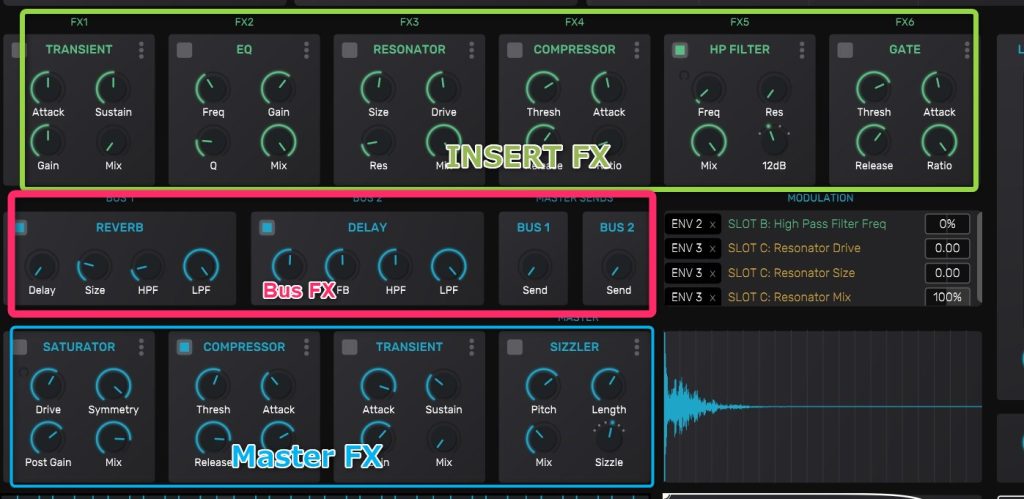Image resolution: width=1024 pixels, height=499 pixels.
Task: Remove the ENV 2 High Pass Filter modulation
Action: tap(712, 224)
